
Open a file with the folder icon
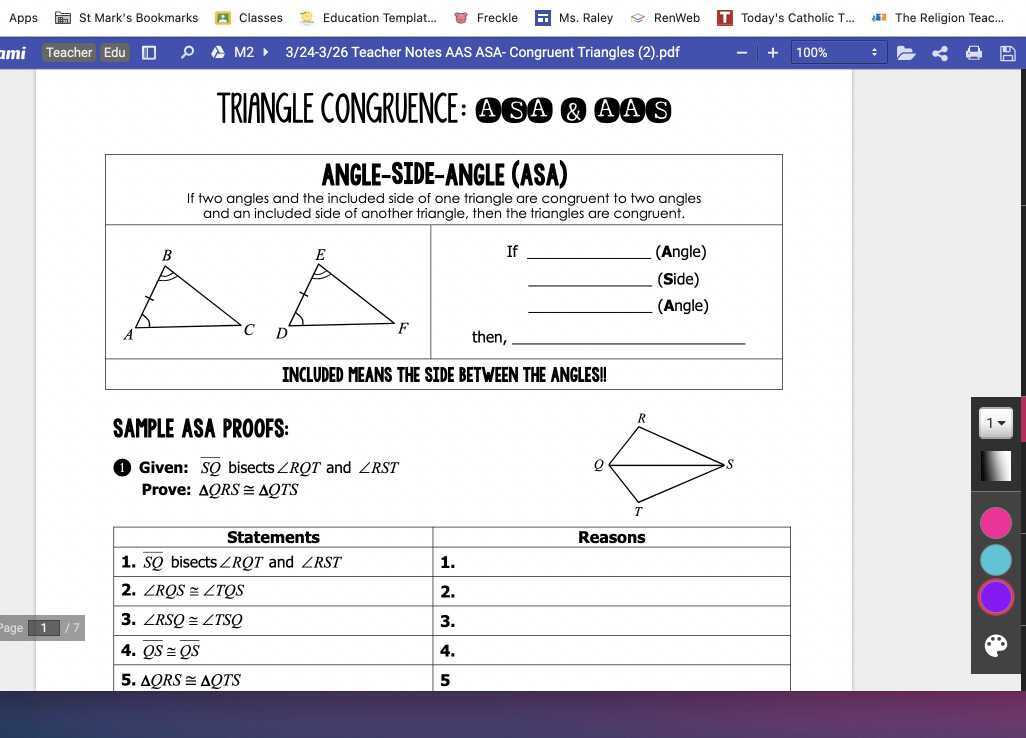[906, 52]
